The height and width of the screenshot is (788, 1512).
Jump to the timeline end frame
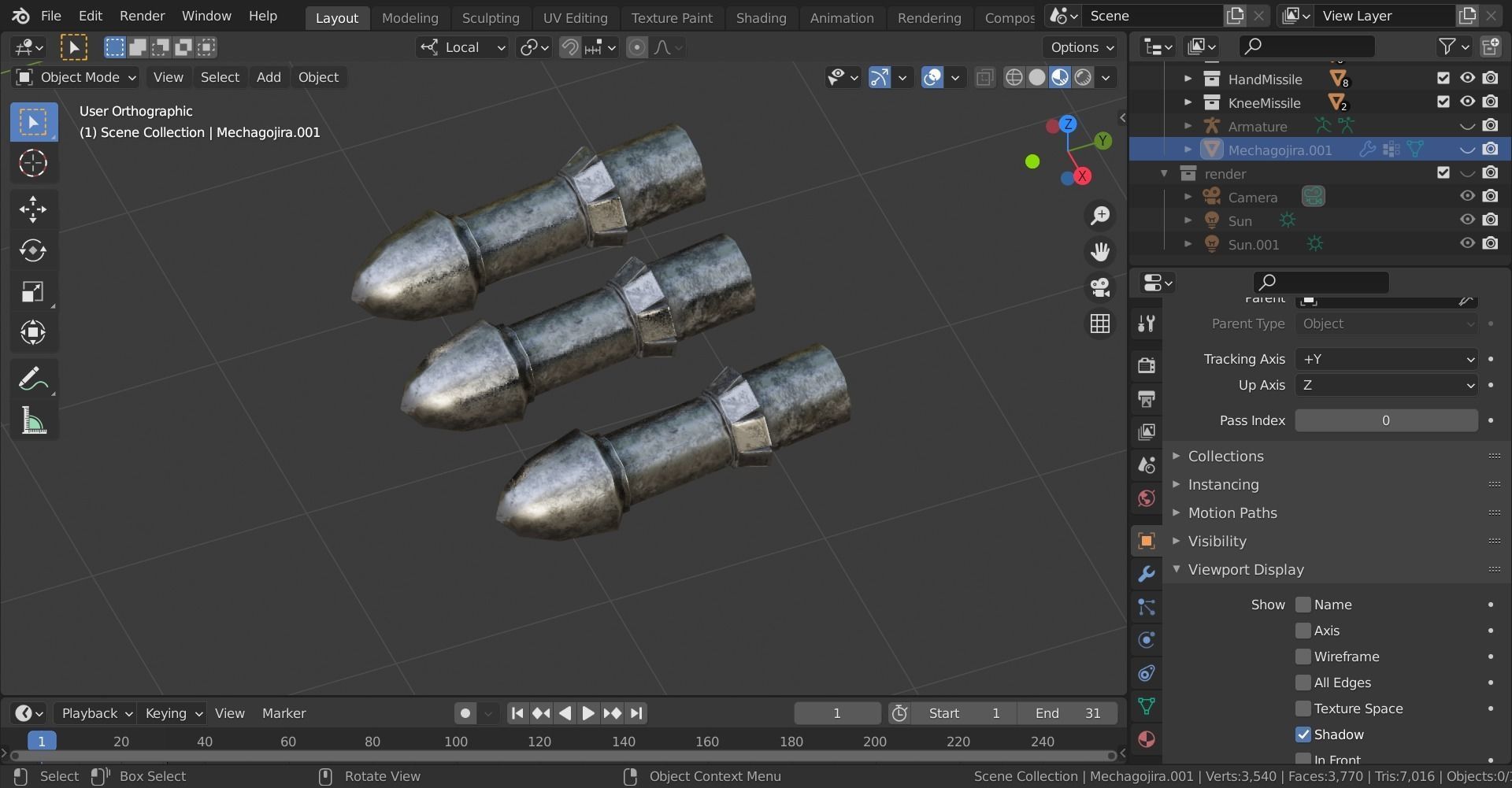[x=636, y=713]
